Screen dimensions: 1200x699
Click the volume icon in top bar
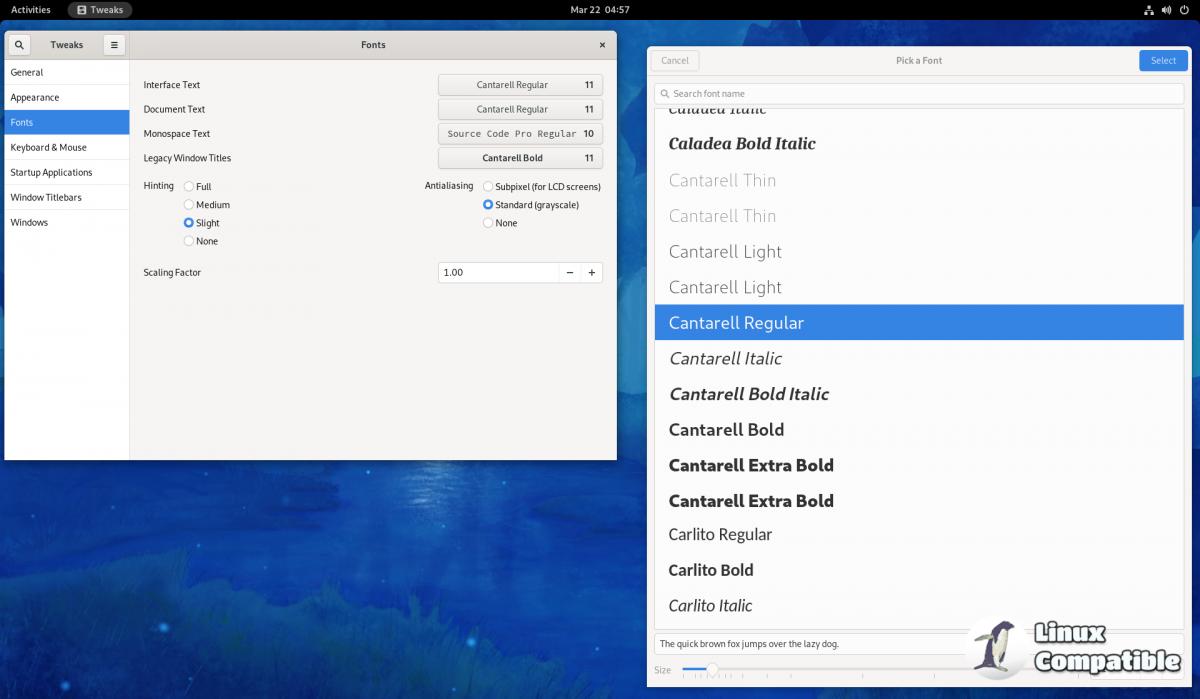(1167, 10)
